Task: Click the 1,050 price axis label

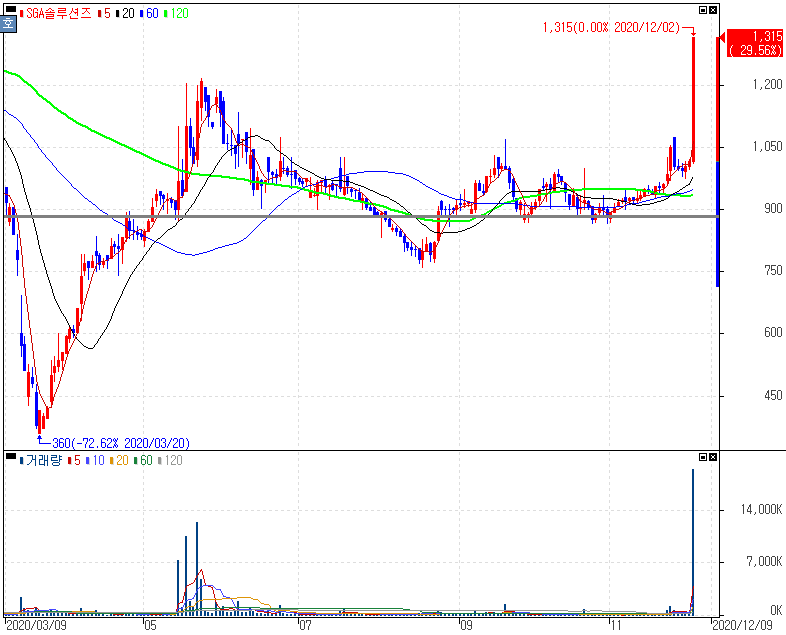Action: pyautogui.click(x=767, y=146)
